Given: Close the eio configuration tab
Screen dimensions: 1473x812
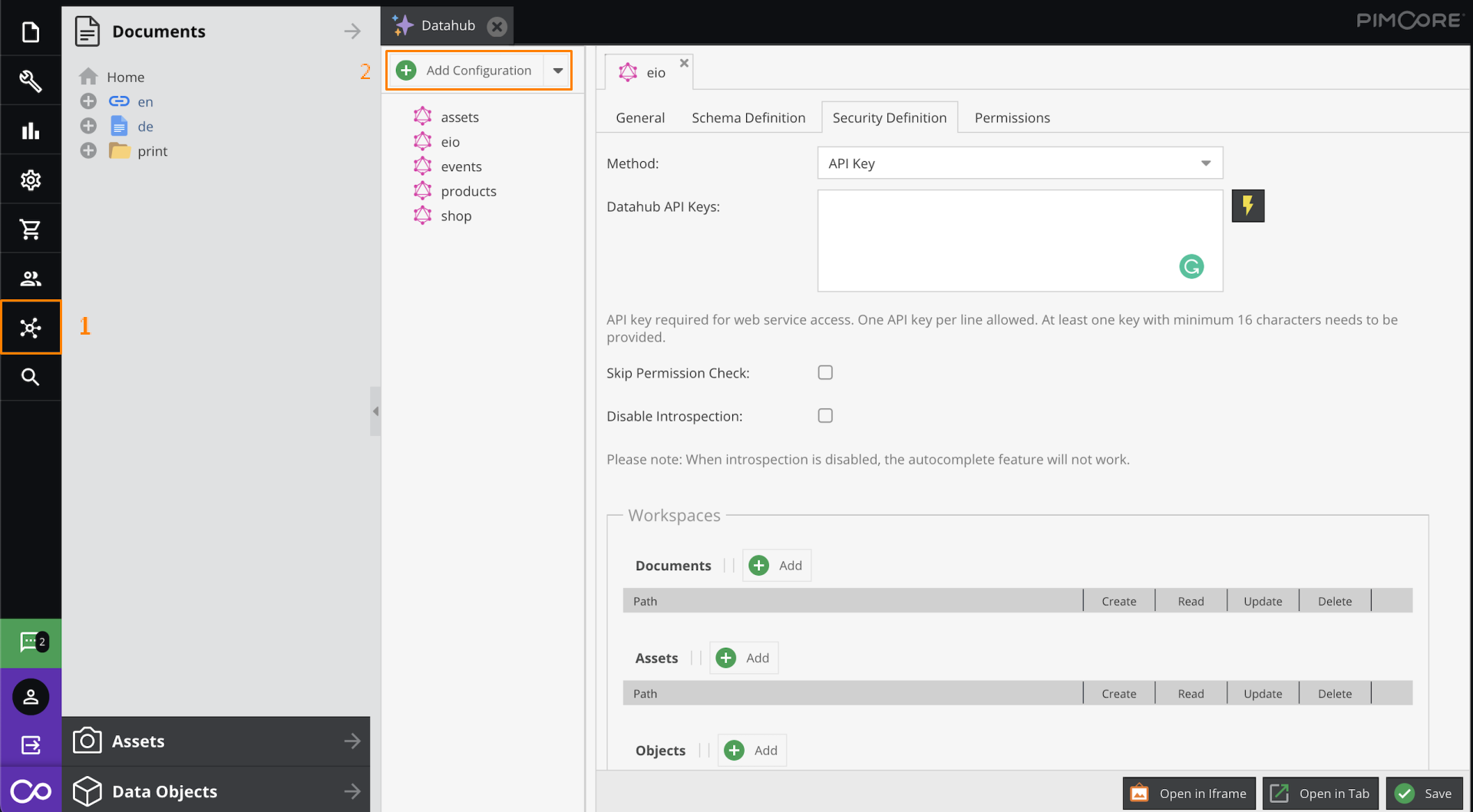Looking at the screenshot, I should coord(684,63).
